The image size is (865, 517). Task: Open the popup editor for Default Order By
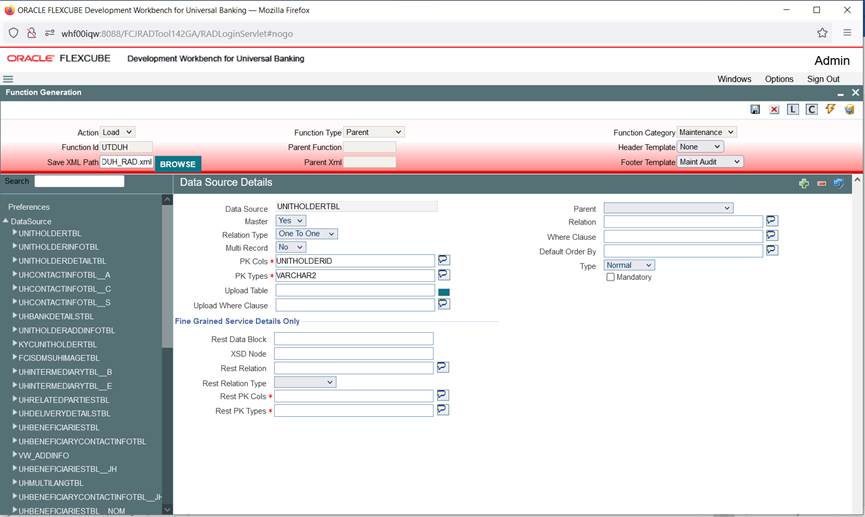coord(772,250)
